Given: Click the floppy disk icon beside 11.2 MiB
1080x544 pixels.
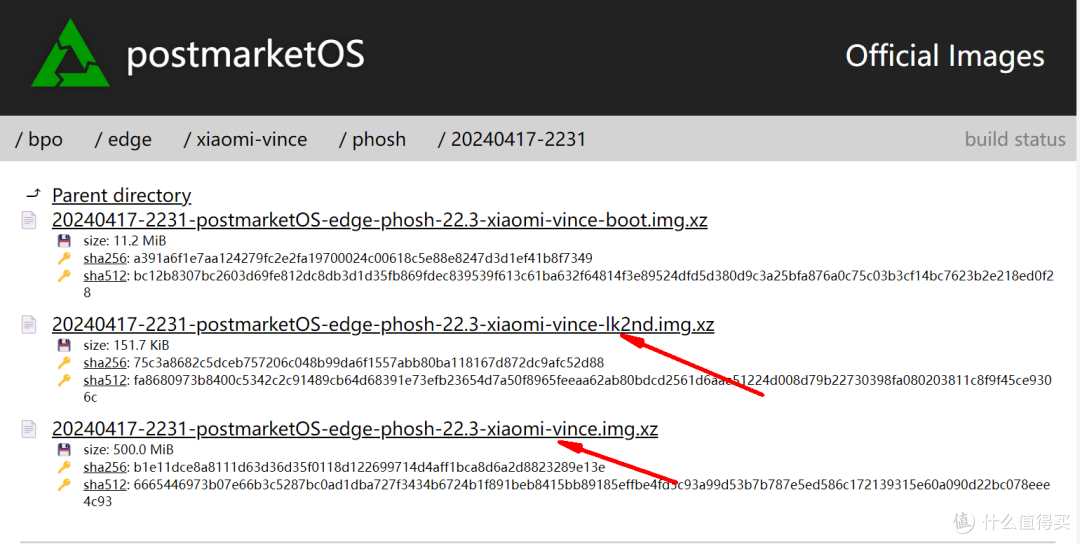Looking at the screenshot, I should click(64, 240).
